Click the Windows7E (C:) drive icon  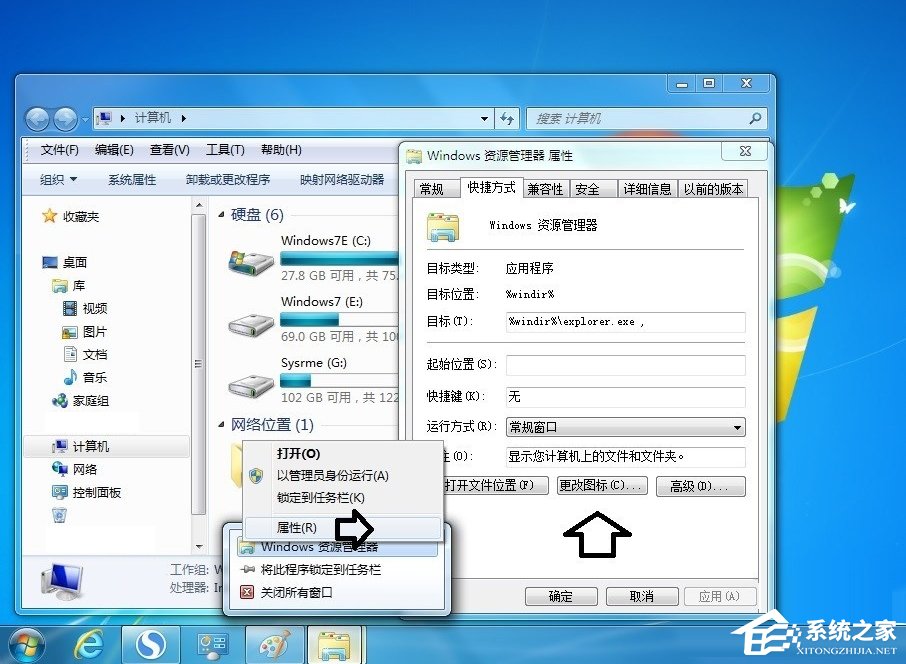point(250,260)
